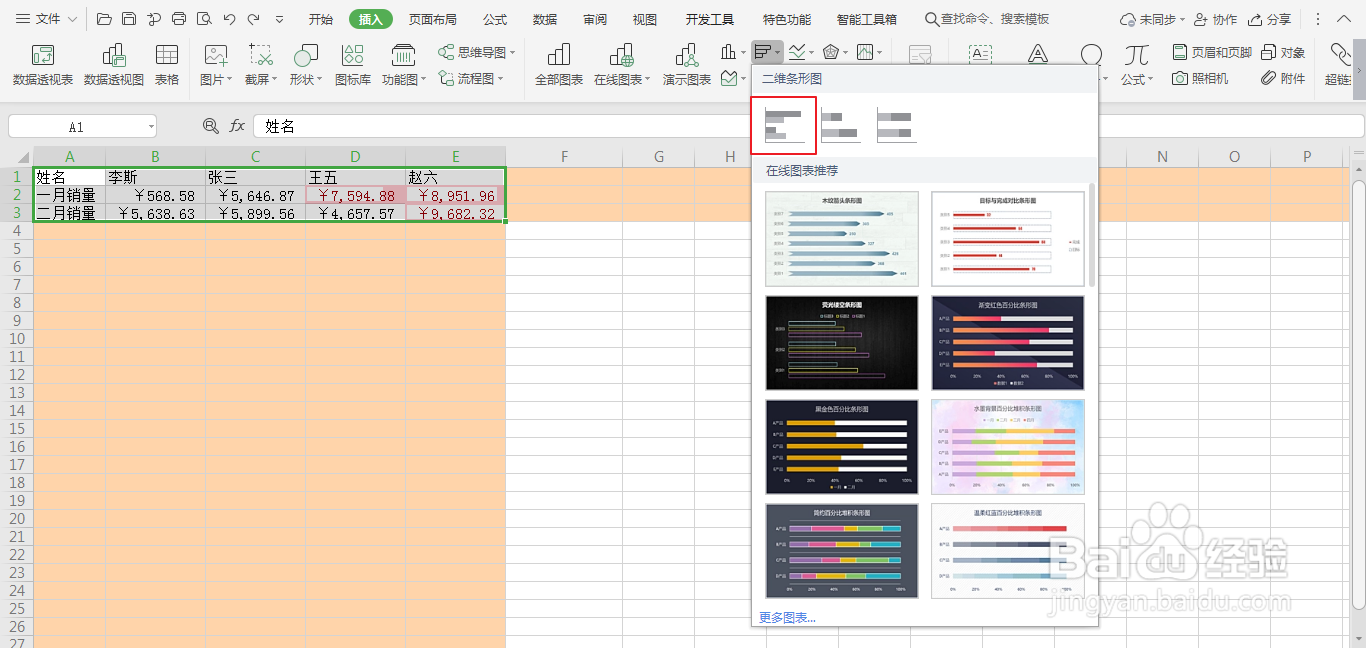Switch to the 数据 tab
Image resolution: width=1366 pixels, height=648 pixels.
click(x=545, y=19)
